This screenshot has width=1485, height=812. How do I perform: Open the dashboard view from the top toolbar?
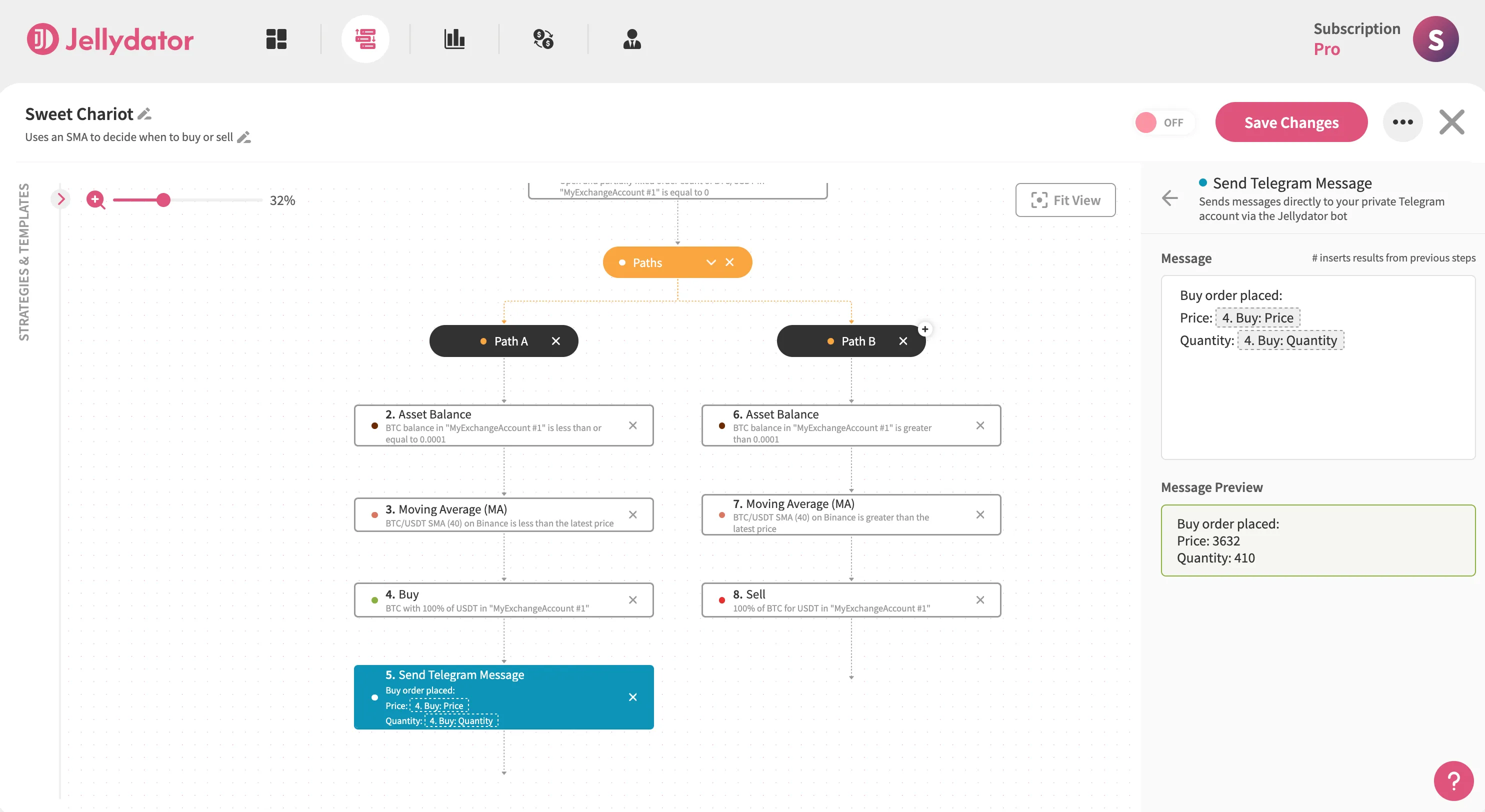point(275,38)
